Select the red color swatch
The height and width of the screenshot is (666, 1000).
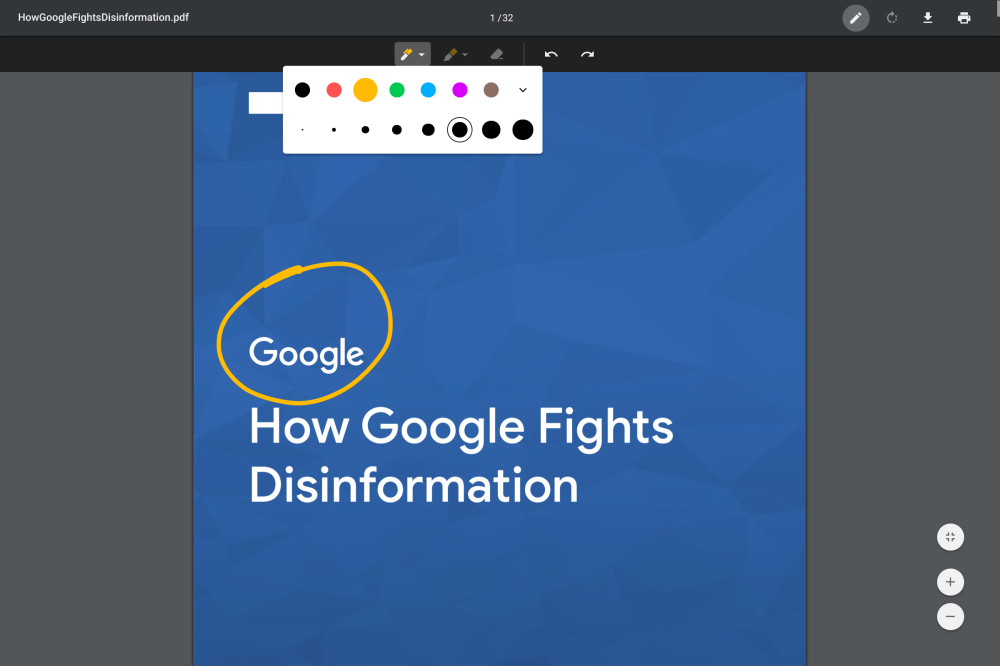pyautogui.click(x=334, y=90)
